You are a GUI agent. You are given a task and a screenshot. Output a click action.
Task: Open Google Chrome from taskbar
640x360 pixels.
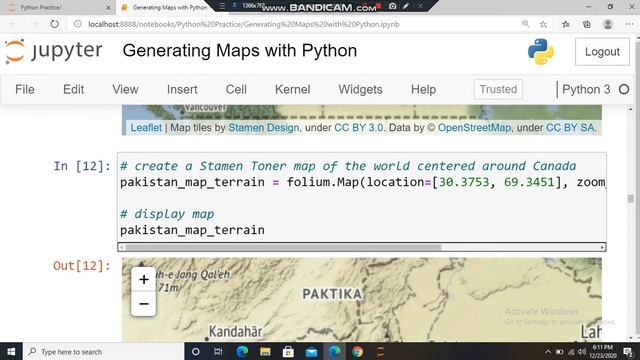[x=358, y=351]
